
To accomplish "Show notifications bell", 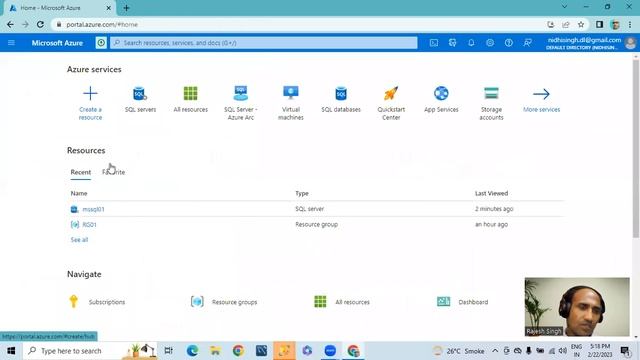I will click(471, 42).
